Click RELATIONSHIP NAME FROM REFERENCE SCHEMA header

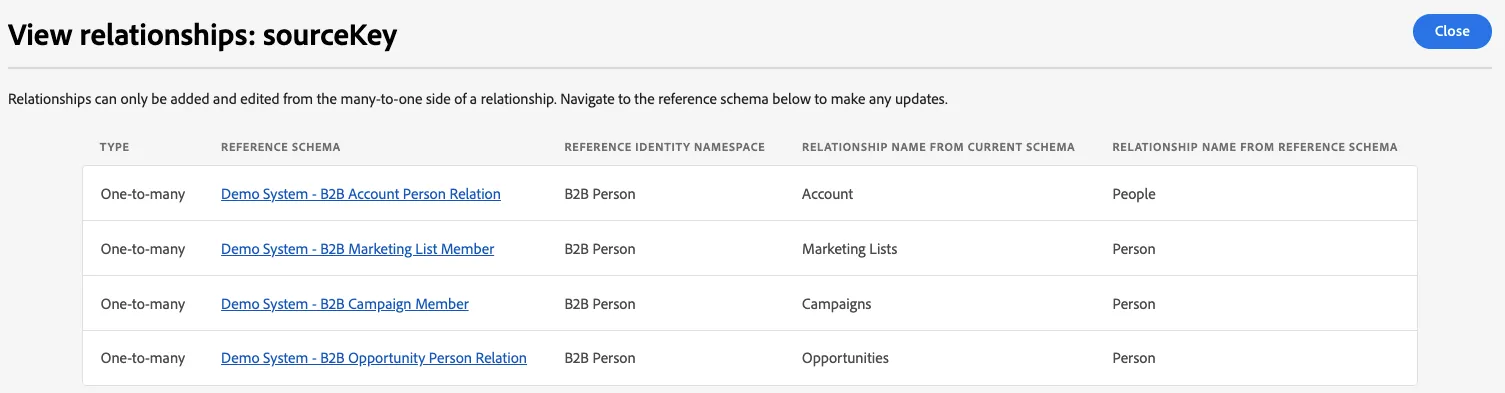1255,147
